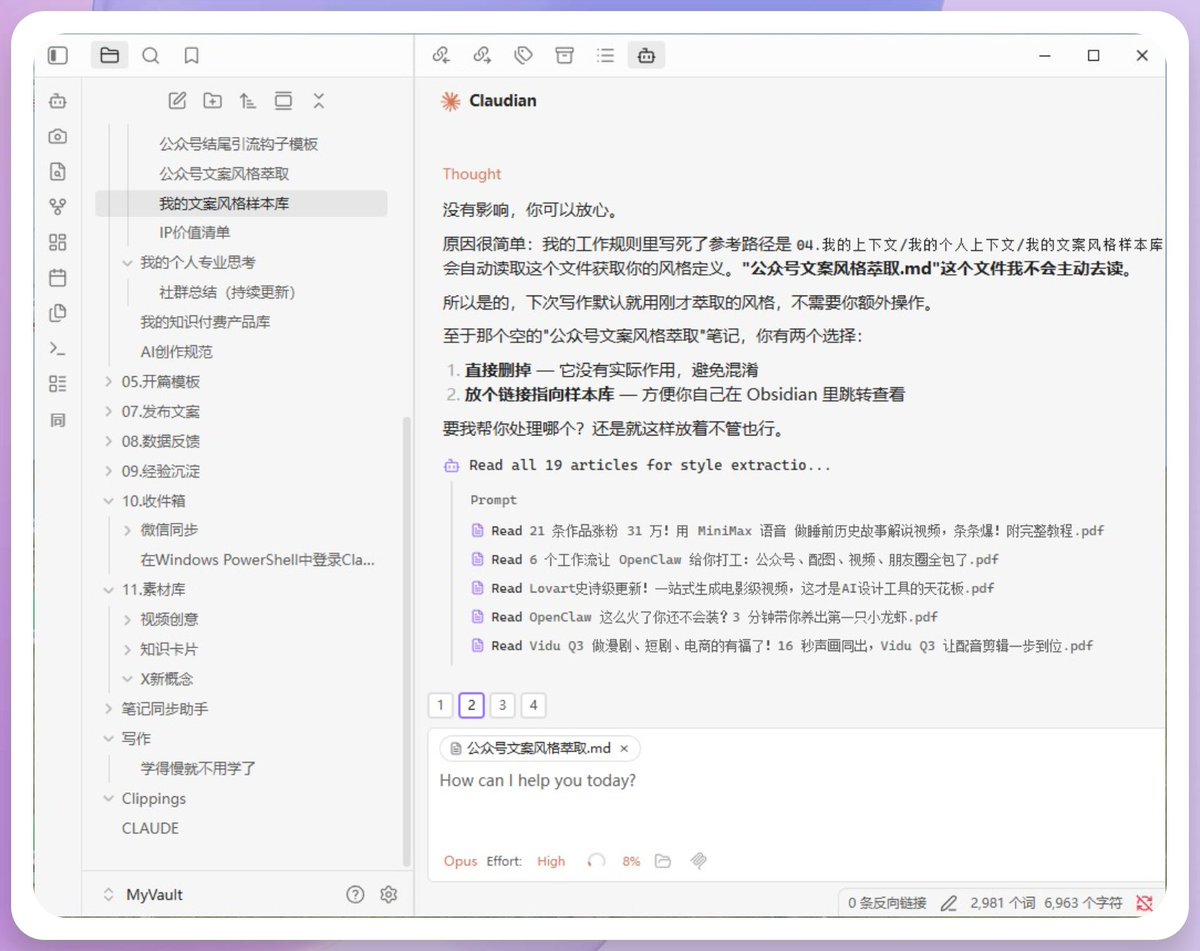1200x951 pixels.
Task: Collapse all folders in explorer
Action: pyautogui.click(x=319, y=101)
